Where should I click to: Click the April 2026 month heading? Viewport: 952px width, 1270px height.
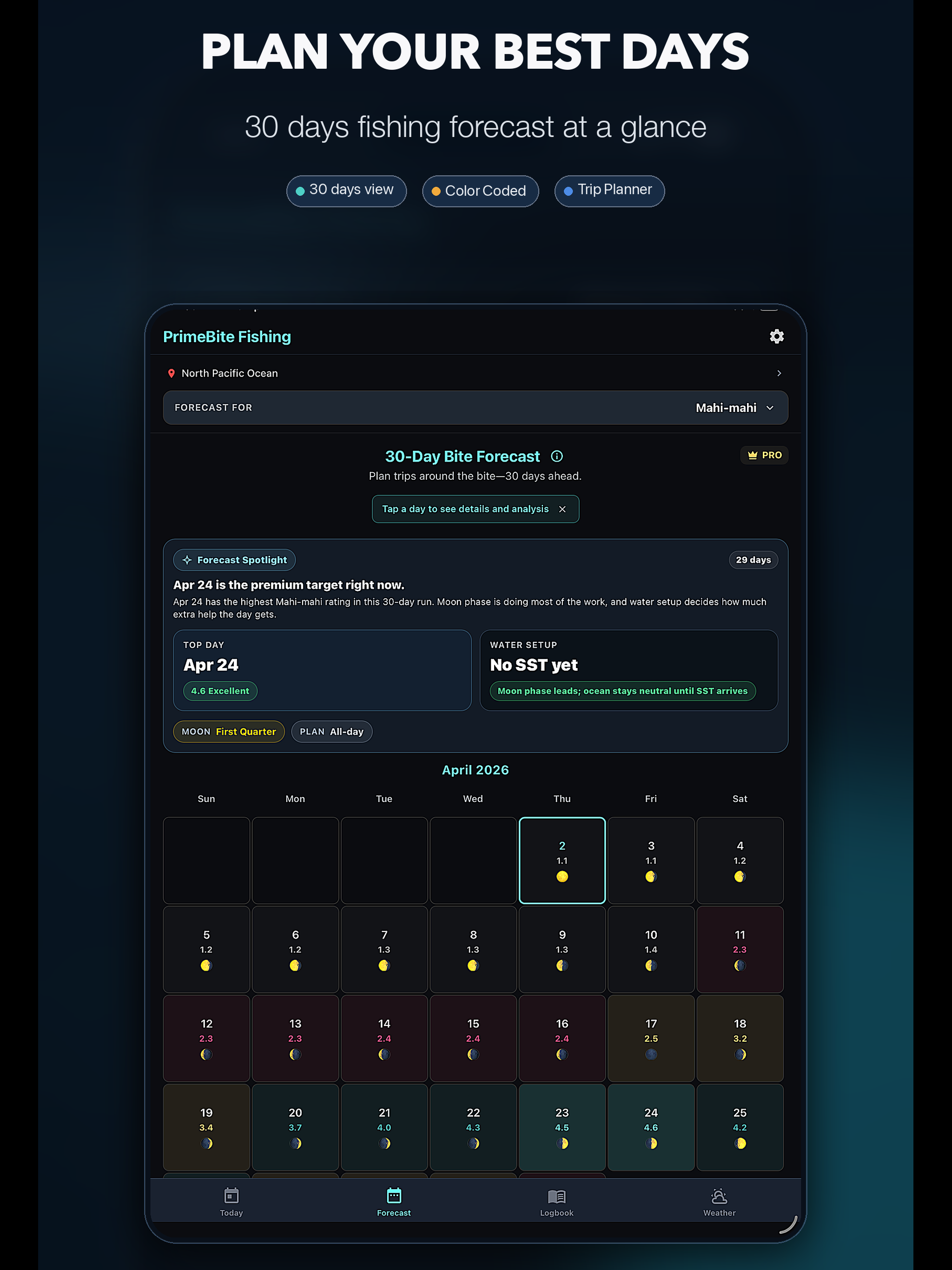click(476, 770)
